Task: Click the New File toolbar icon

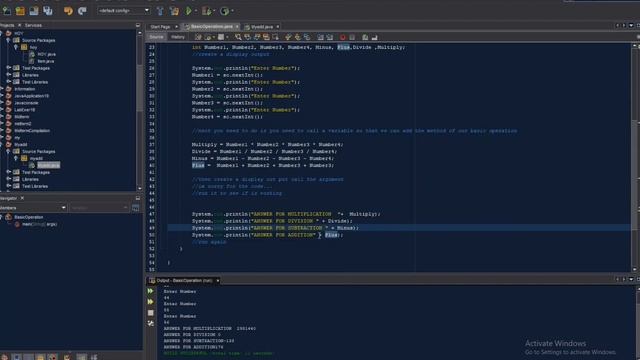Action: coord(7,11)
